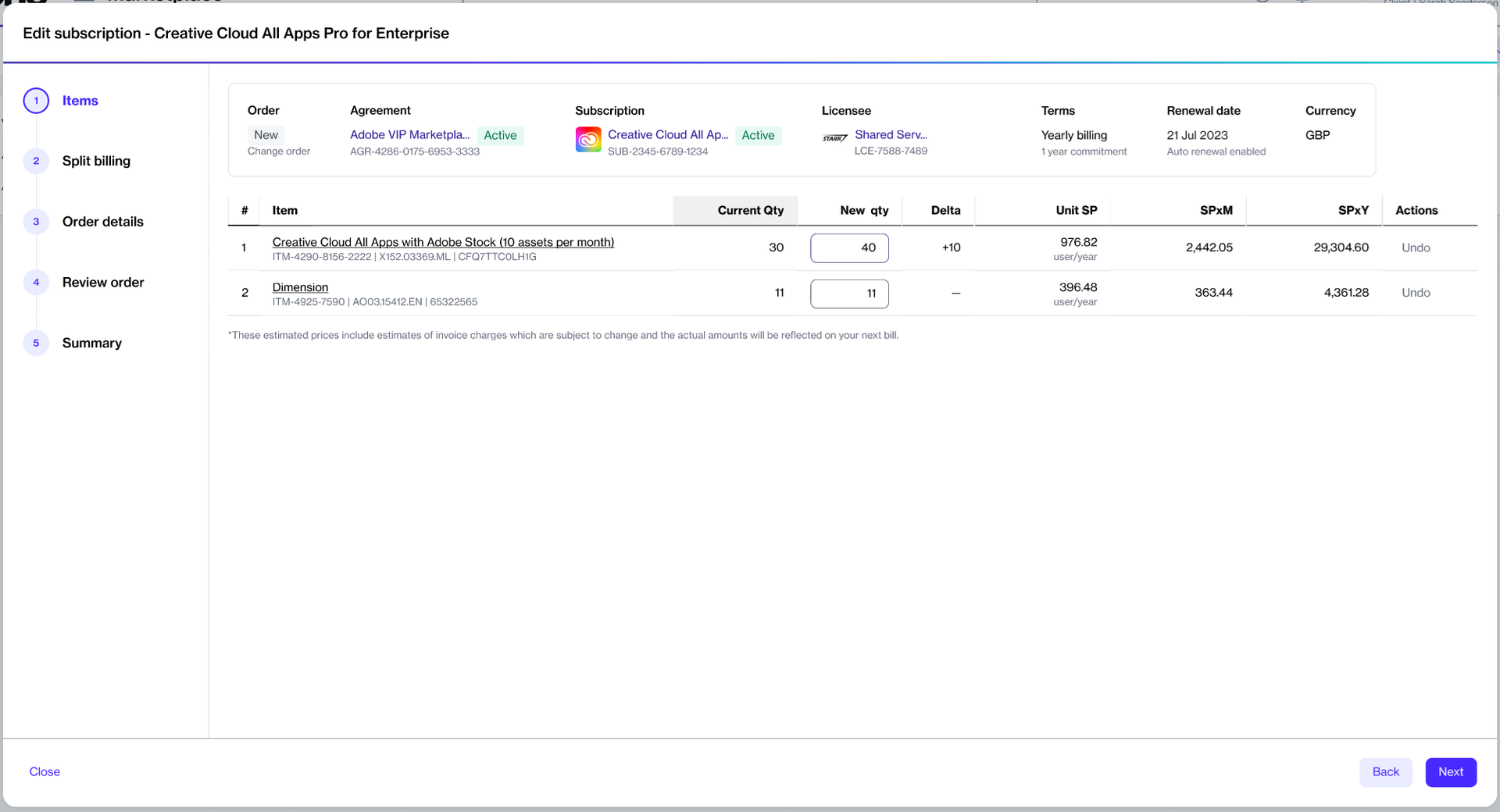1500x812 pixels.
Task: Select step 2 circle for Split billing
Action: click(36, 161)
